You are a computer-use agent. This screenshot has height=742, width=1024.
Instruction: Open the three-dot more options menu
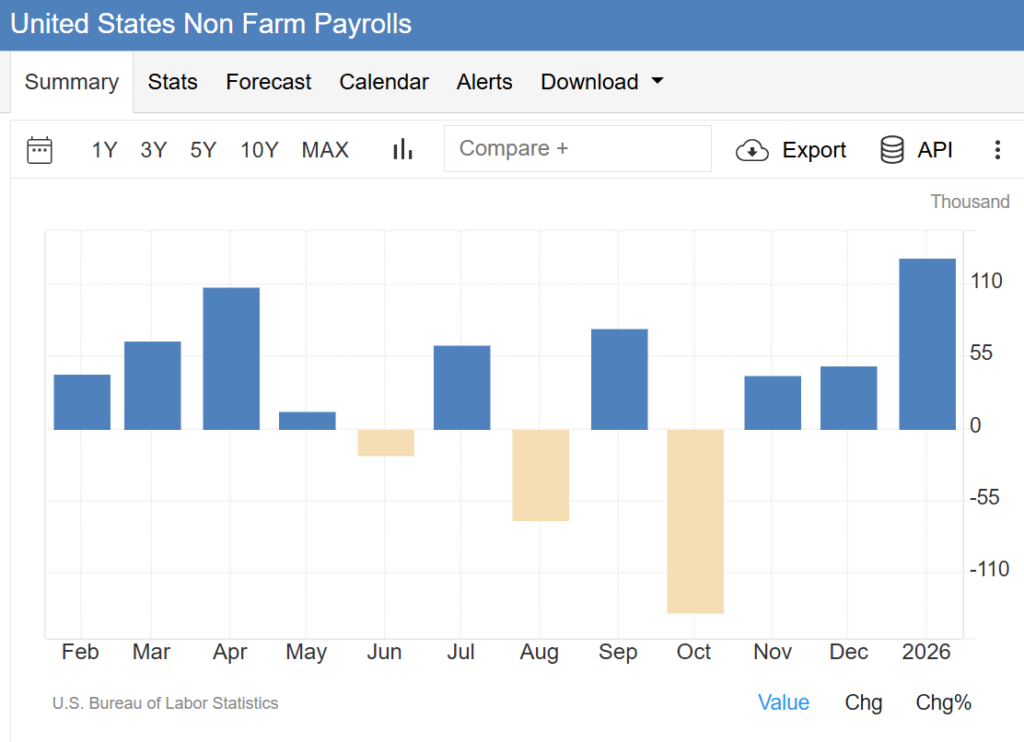pyautogui.click(x=997, y=150)
